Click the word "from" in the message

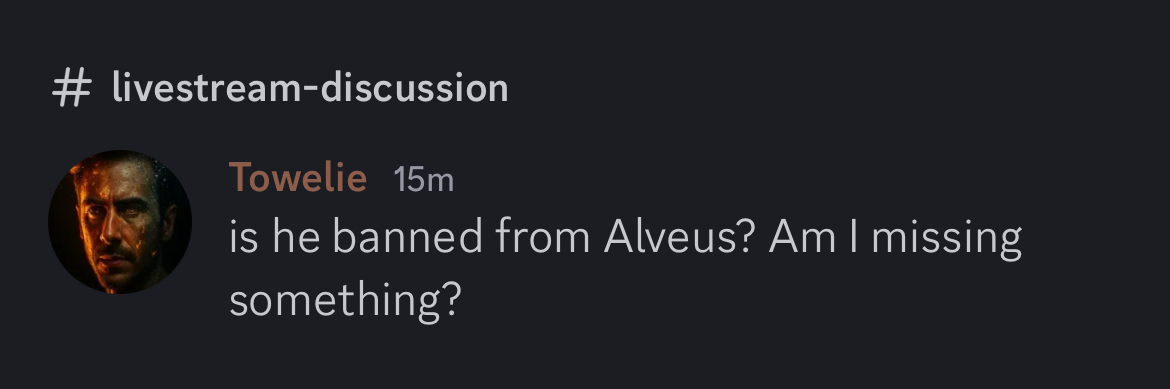click(x=542, y=237)
